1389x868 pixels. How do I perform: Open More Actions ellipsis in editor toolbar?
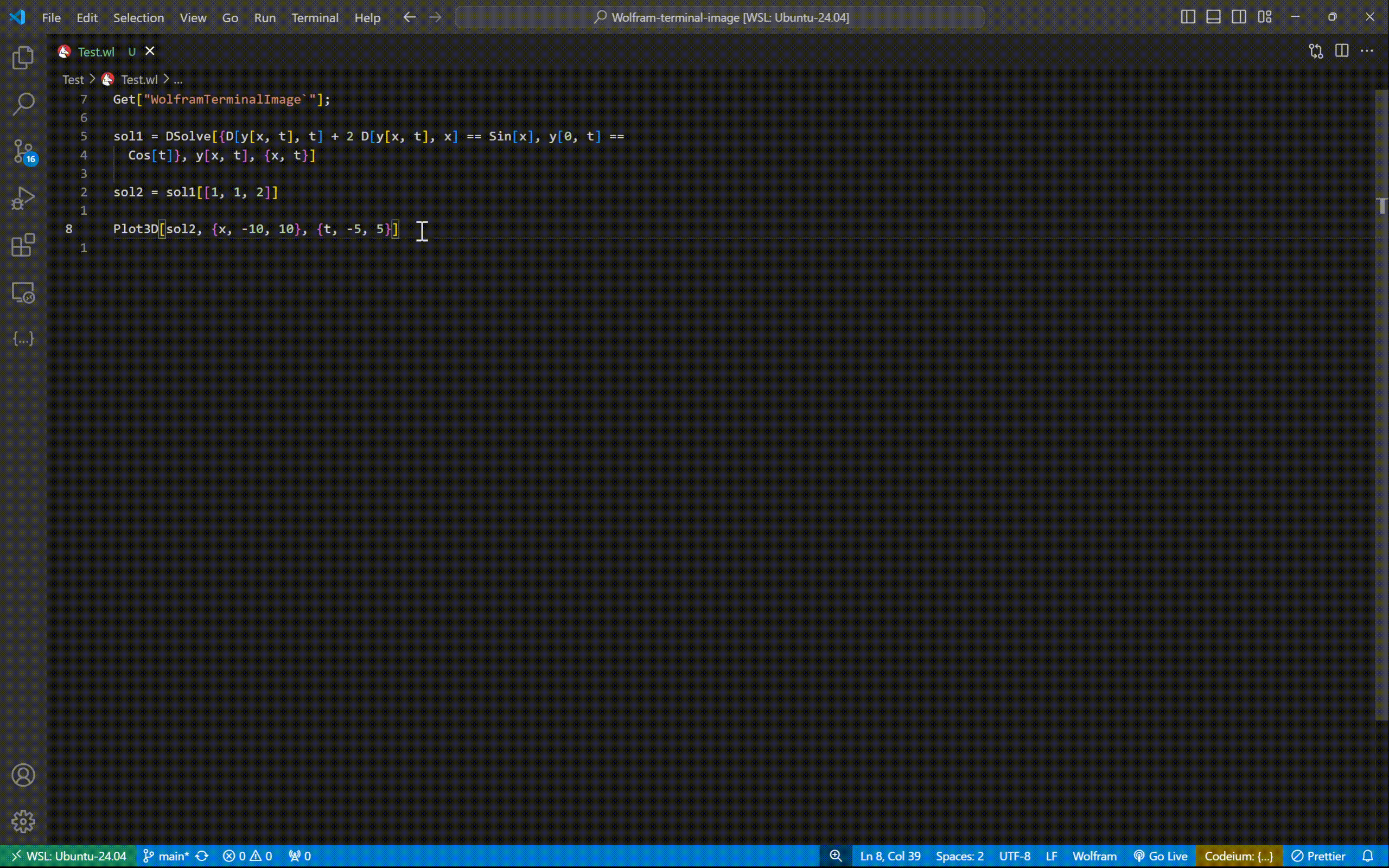pos(1367,51)
